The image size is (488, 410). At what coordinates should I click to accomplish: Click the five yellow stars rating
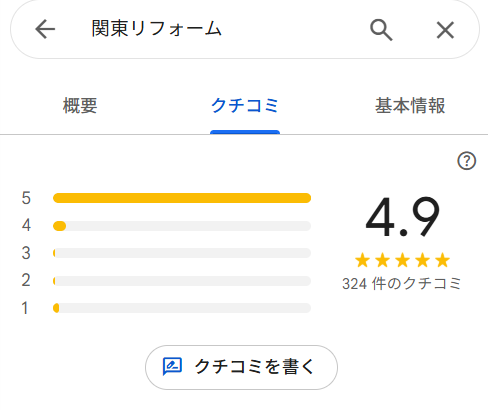[402, 260]
